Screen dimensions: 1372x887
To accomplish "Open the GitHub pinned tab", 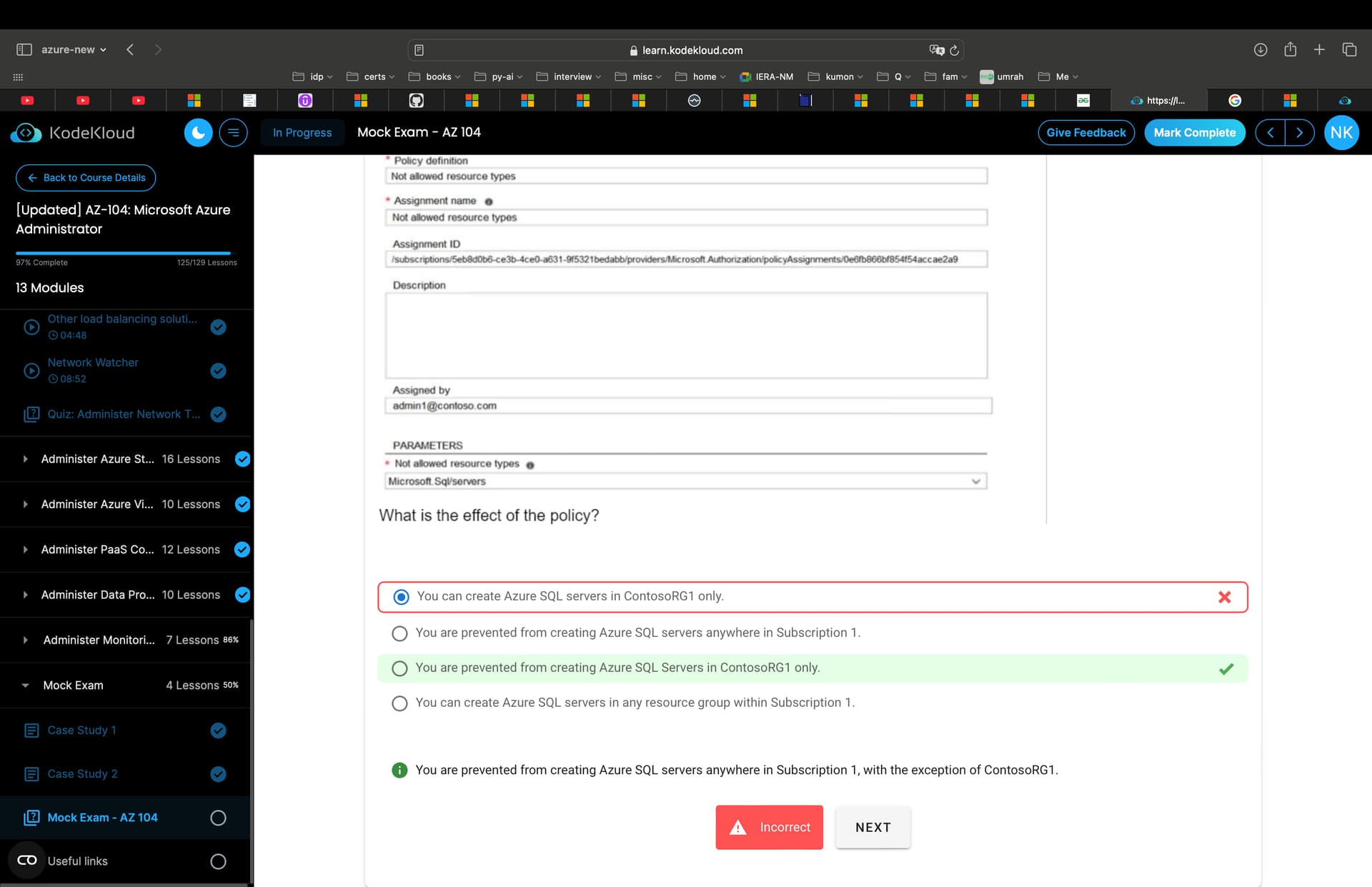I will [416, 101].
